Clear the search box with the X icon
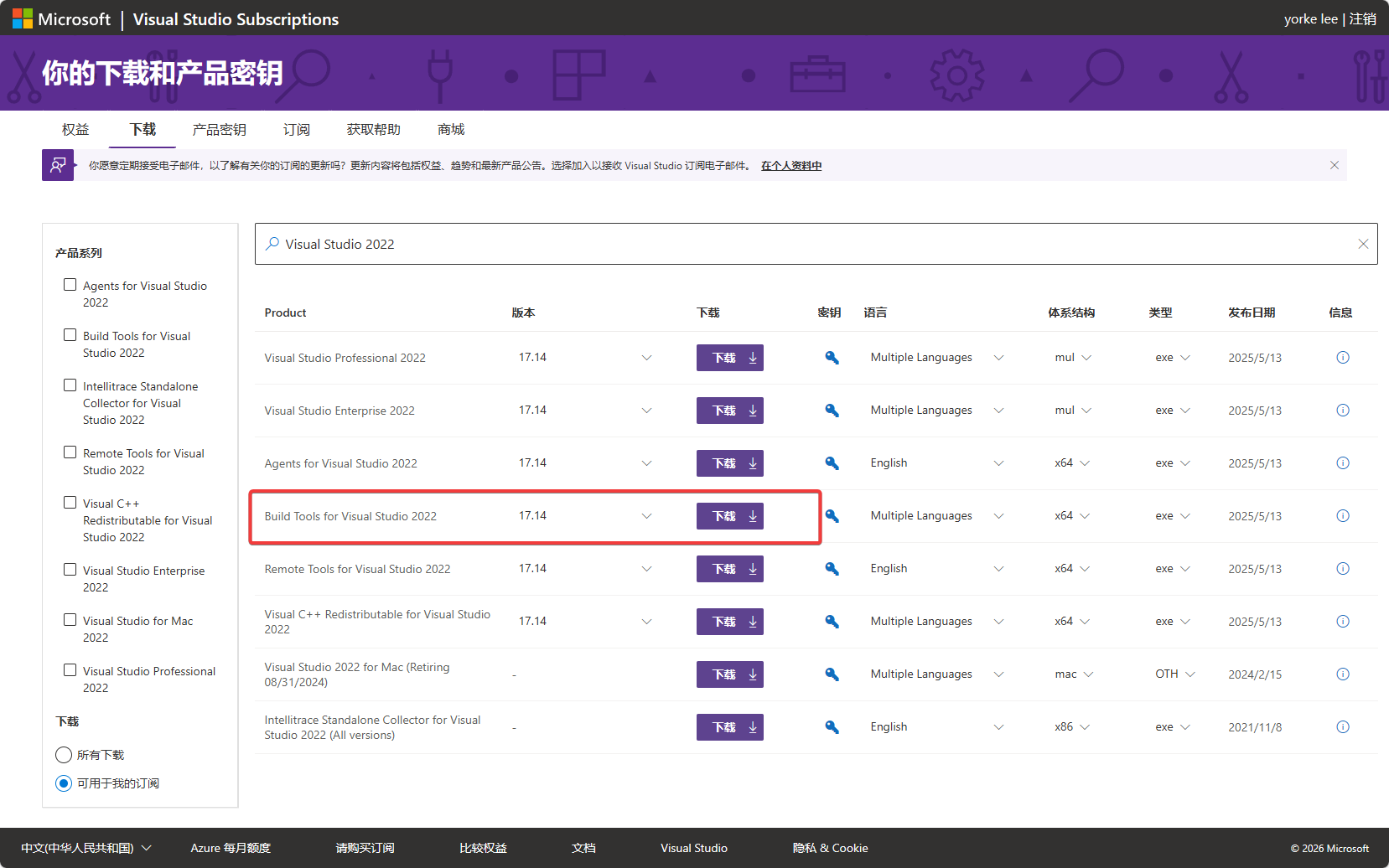The height and width of the screenshot is (868, 1389). (x=1363, y=244)
